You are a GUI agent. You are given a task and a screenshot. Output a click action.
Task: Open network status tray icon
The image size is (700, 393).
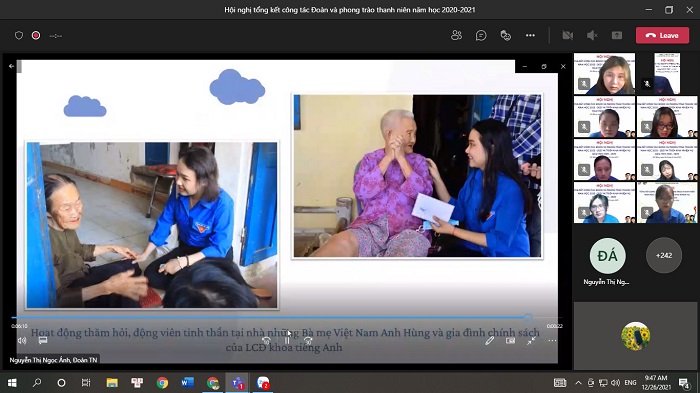(603, 383)
